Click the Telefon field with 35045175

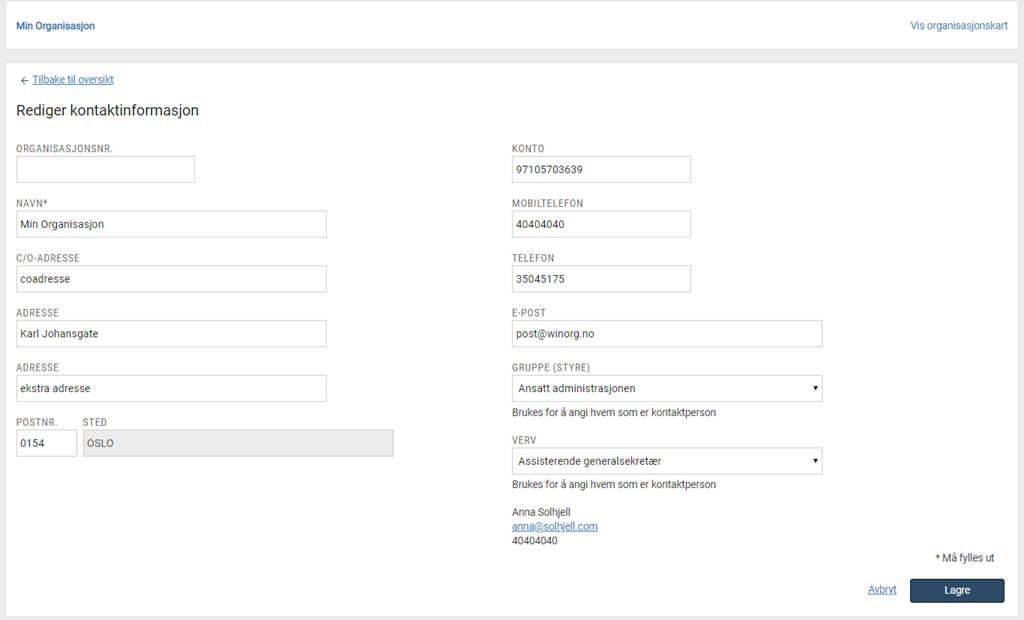click(601, 279)
